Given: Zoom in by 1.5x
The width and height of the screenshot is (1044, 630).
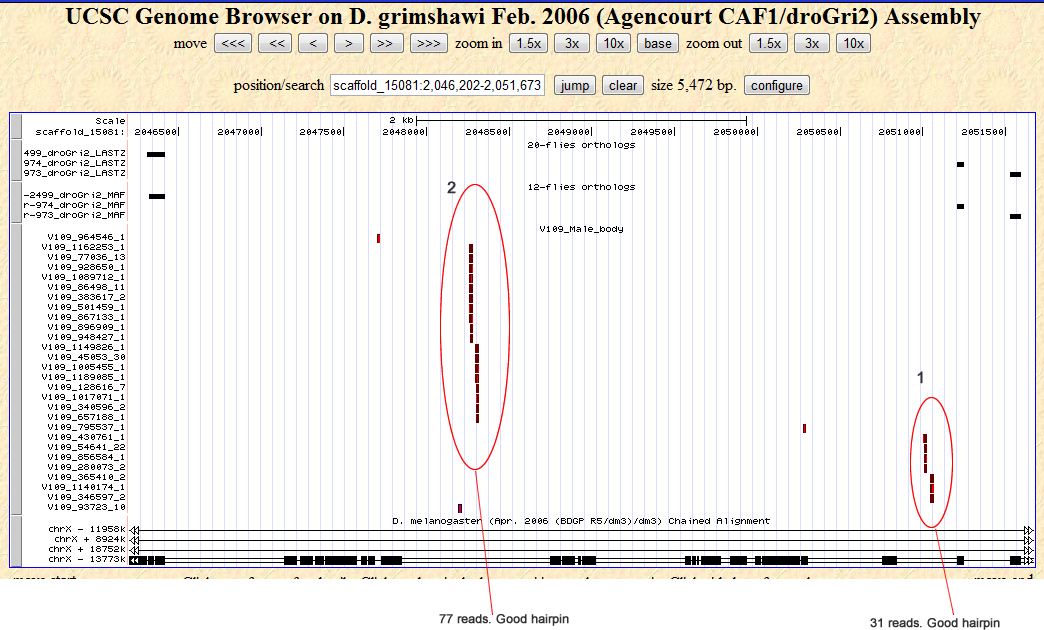Looking at the screenshot, I should 527,43.
